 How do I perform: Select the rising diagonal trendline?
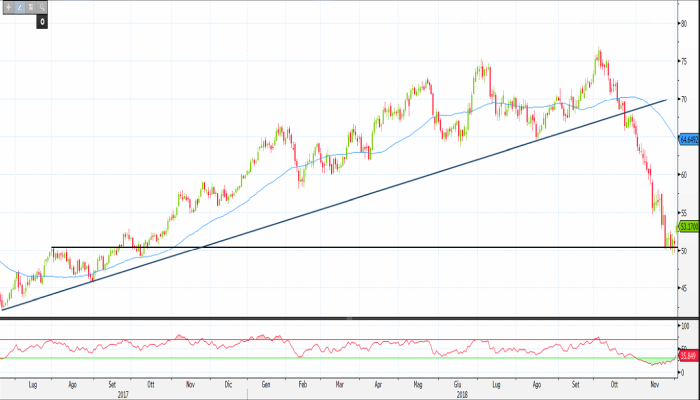click(x=300, y=214)
